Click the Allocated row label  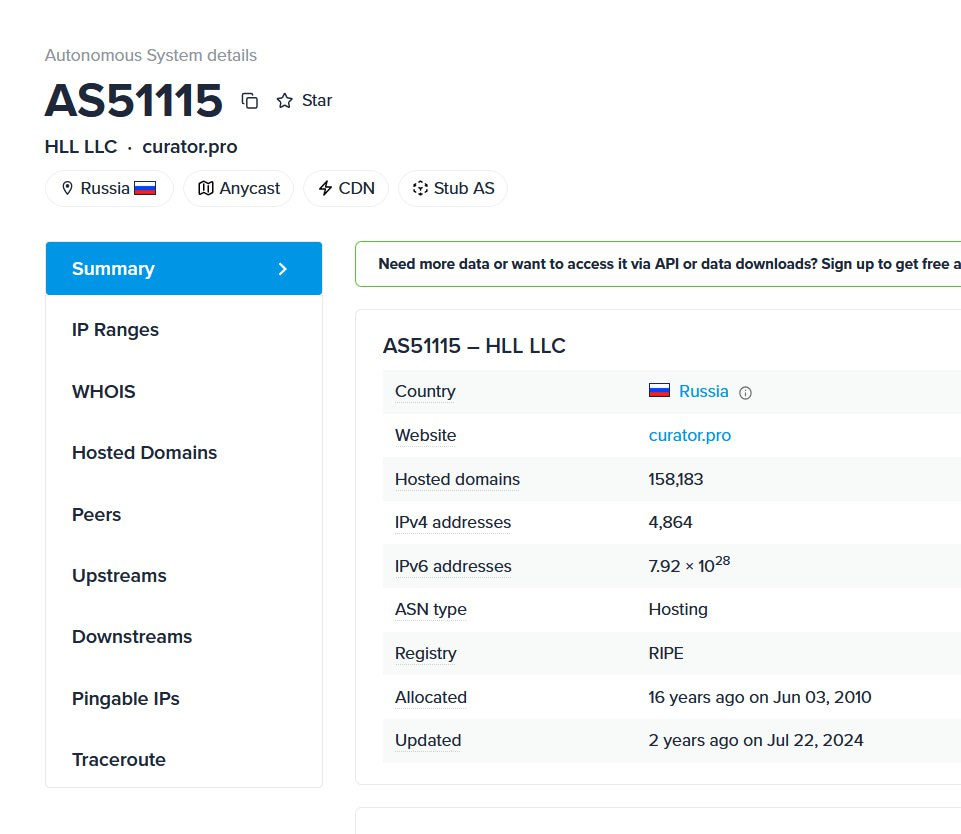coord(430,697)
